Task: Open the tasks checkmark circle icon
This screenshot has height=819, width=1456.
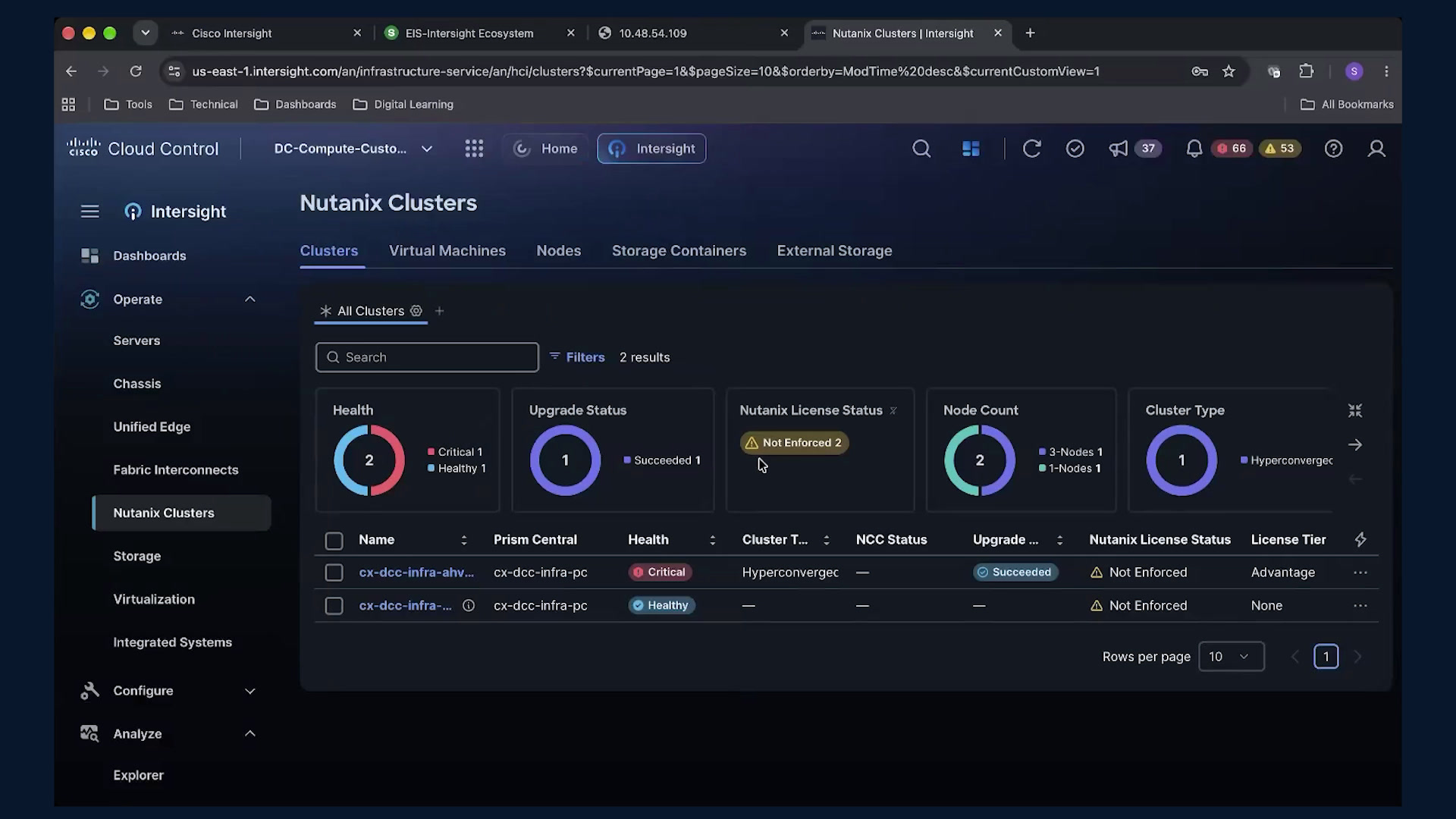Action: pyautogui.click(x=1075, y=149)
